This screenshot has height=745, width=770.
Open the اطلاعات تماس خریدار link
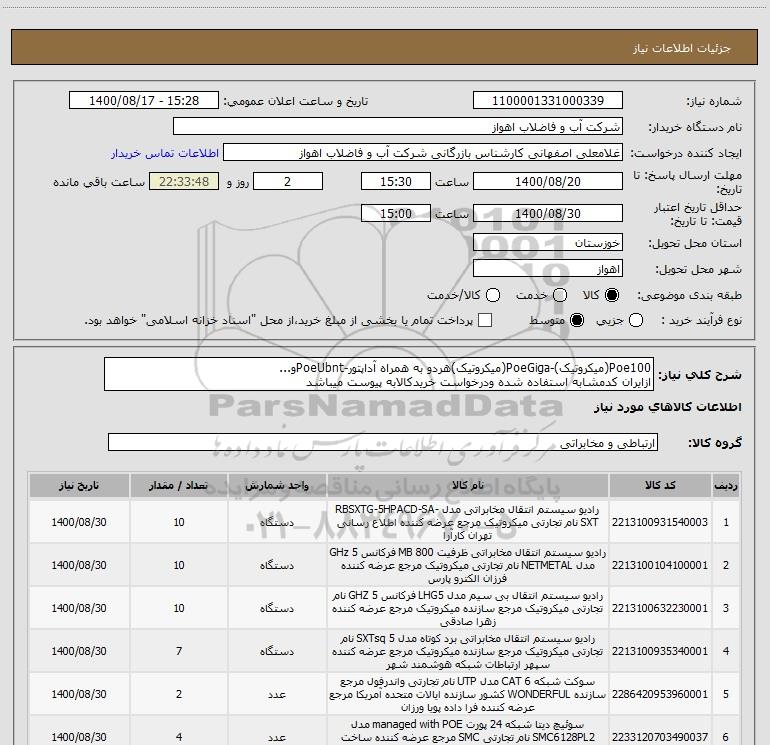pyautogui.click(x=165, y=153)
